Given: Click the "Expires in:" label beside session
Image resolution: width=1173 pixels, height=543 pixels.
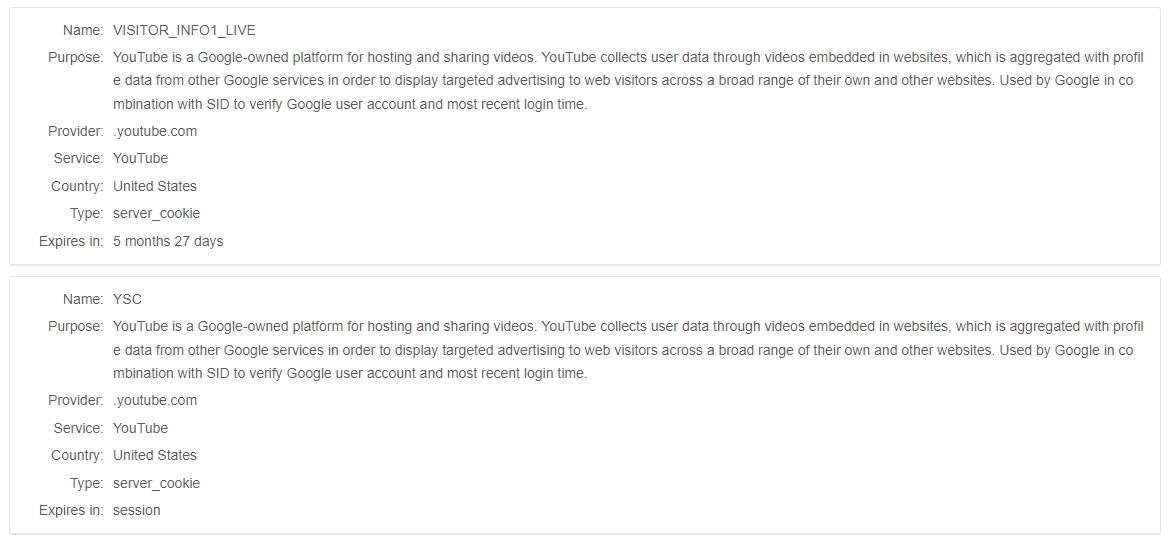Looking at the screenshot, I should (x=71, y=510).
